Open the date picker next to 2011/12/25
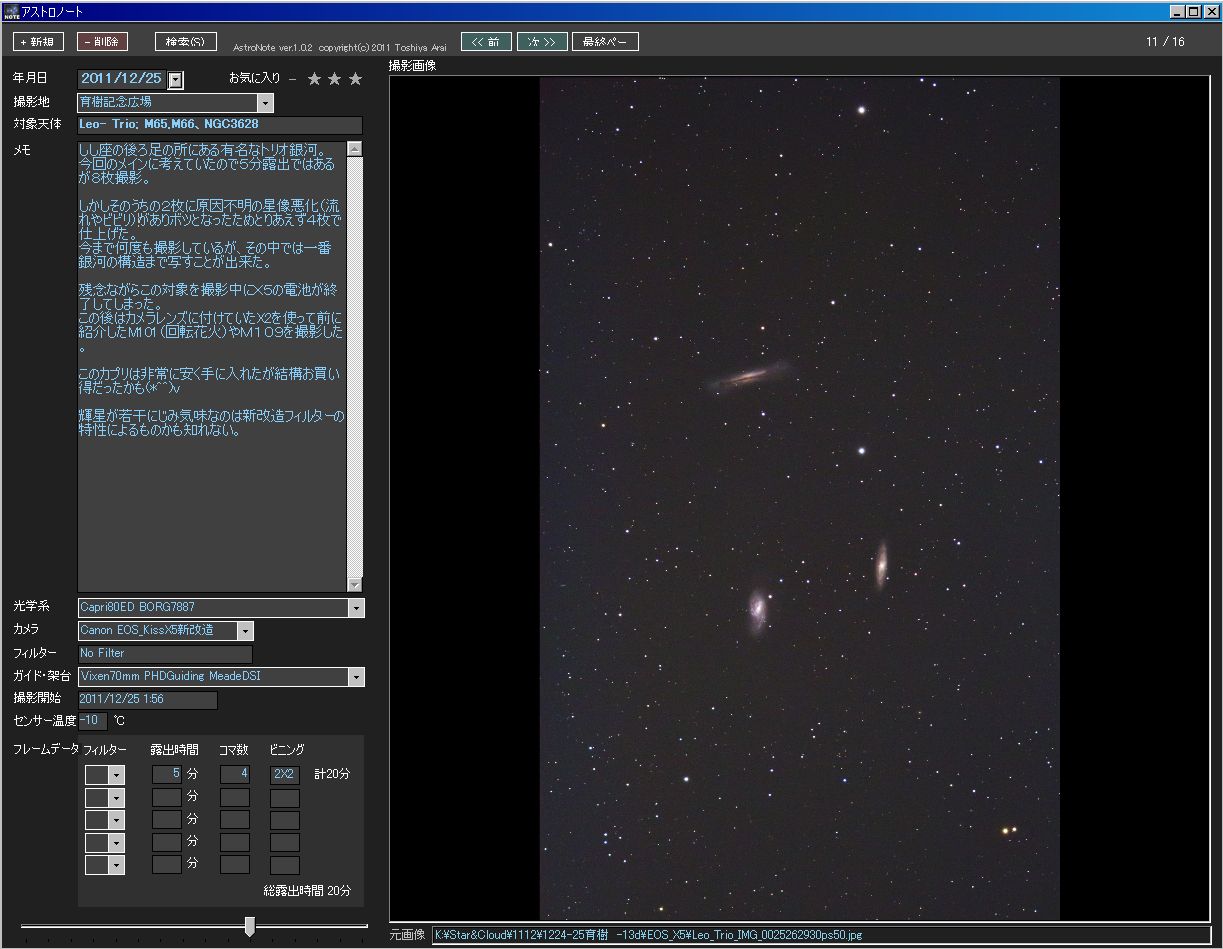This screenshot has width=1223, height=949. pyautogui.click(x=175, y=80)
